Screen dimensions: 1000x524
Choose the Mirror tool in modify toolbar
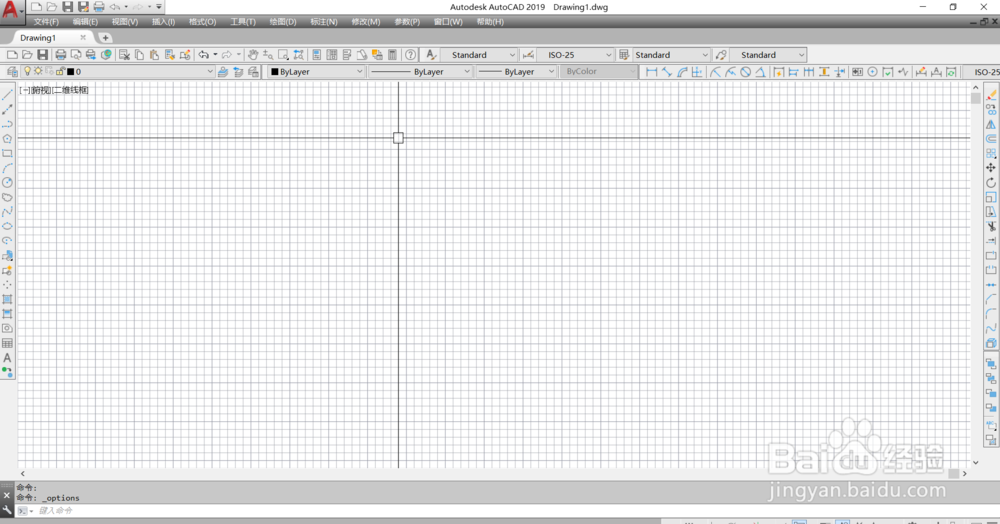(x=991, y=124)
